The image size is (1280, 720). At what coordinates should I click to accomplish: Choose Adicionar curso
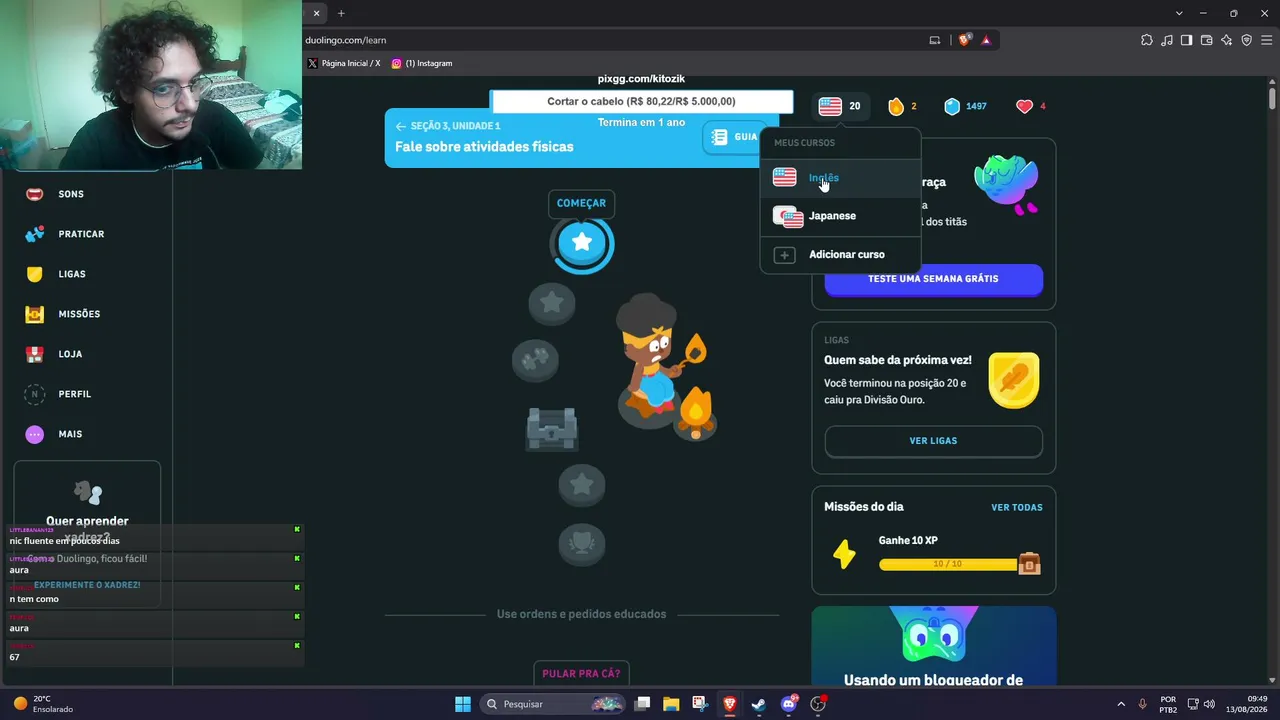tap(840, 254)
